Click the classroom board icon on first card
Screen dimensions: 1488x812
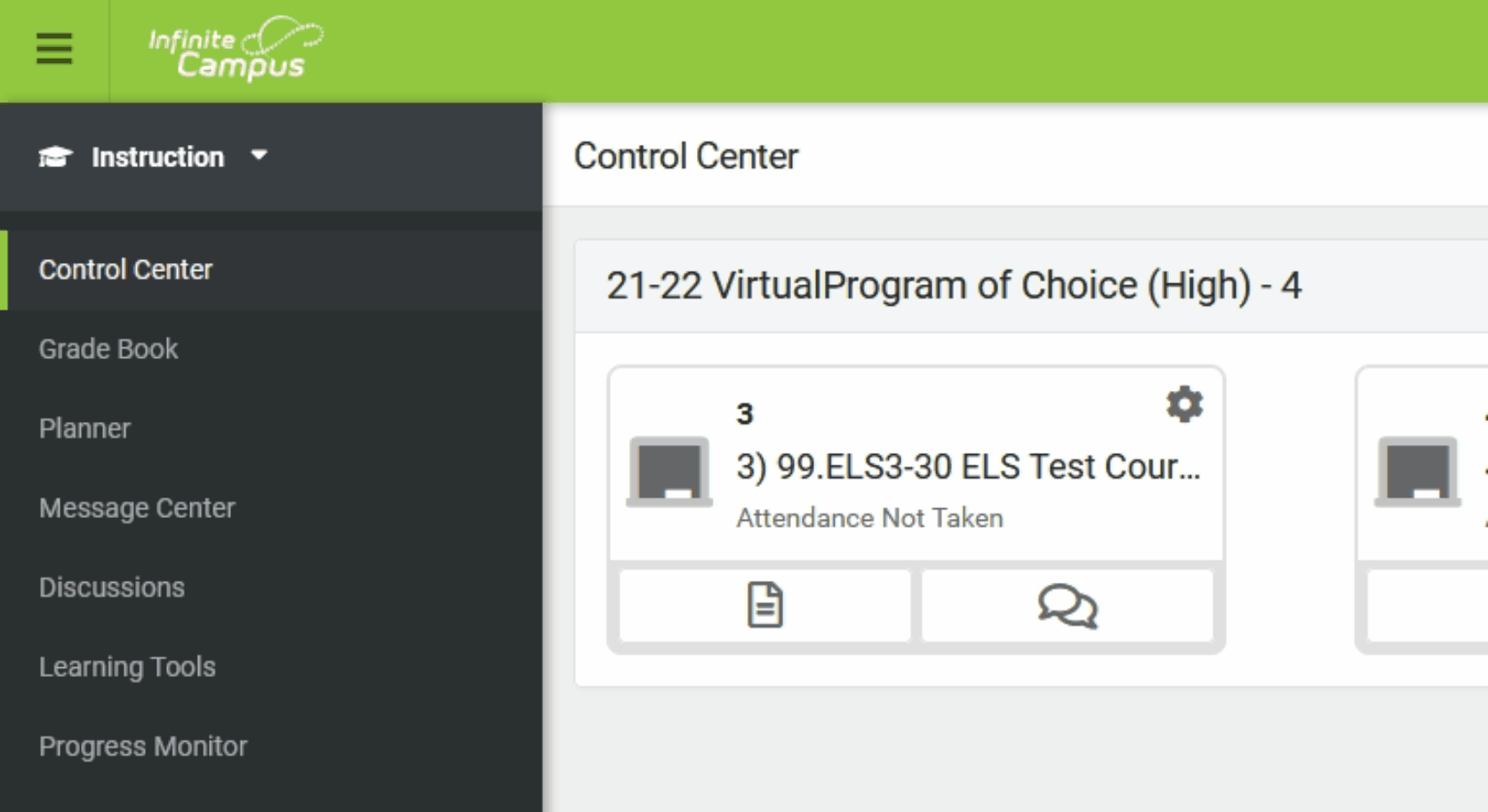click(x=669, y=472)
